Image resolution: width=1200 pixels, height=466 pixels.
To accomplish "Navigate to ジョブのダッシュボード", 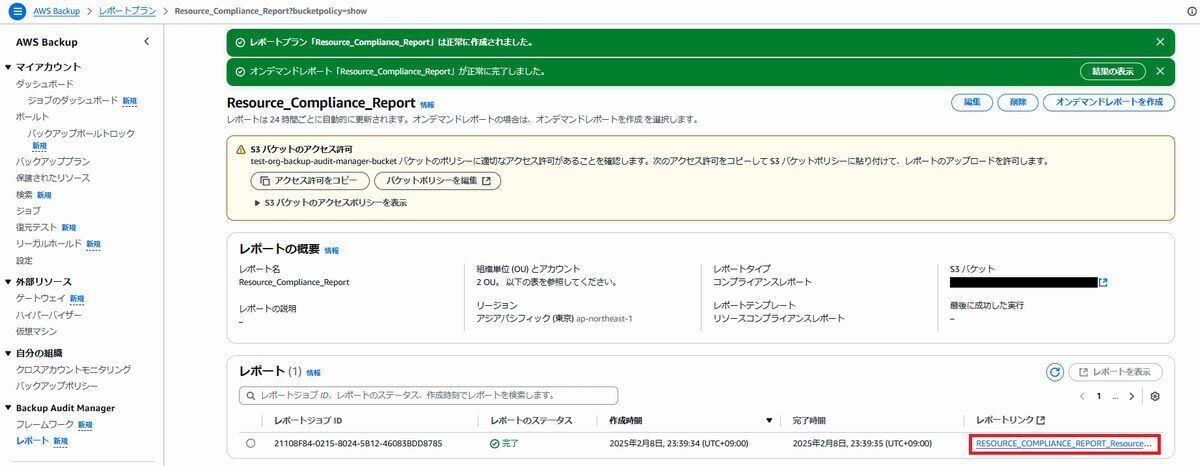I will pyautogui.click(x=73, y=101).
